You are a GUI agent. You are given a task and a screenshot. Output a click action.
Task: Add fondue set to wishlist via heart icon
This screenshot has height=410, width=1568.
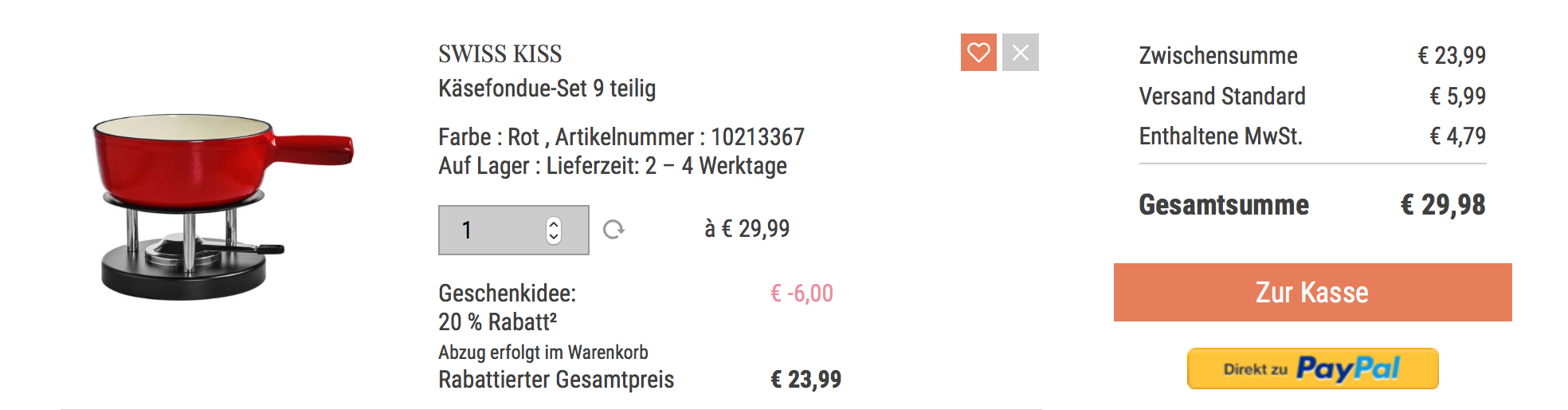978,53
